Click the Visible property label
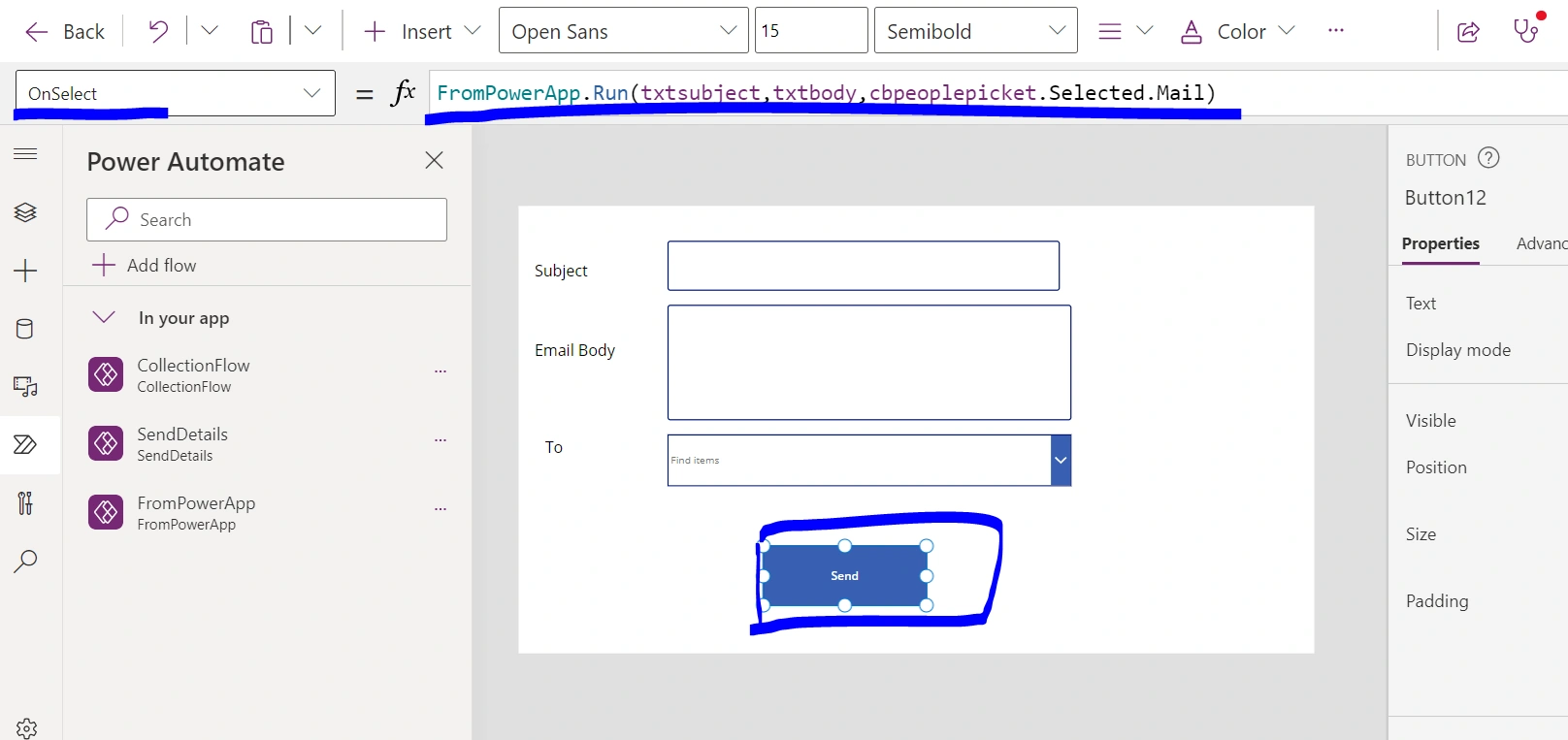 pyautogui.click(x=1430, y=421)
